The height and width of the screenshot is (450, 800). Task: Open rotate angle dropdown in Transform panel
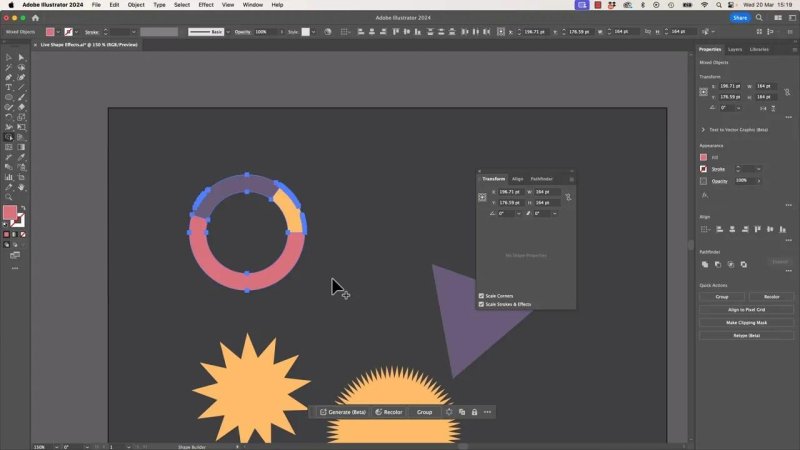(518, 213)
